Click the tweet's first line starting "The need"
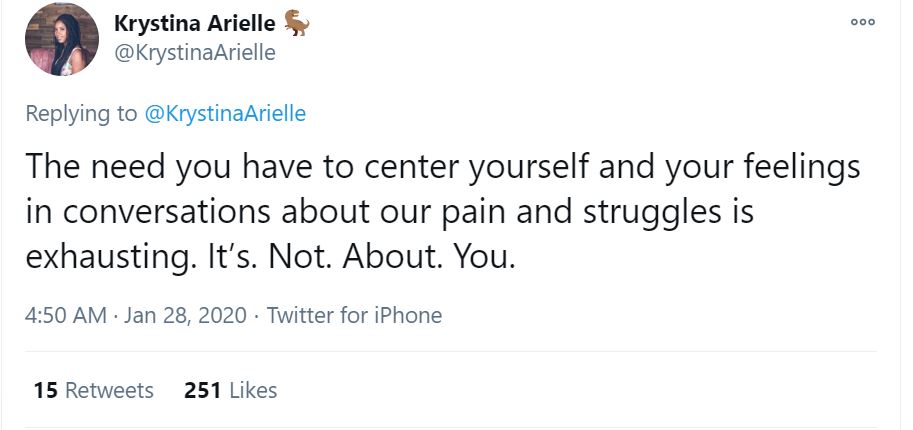 pyautogui.click(x=440, y=167)
